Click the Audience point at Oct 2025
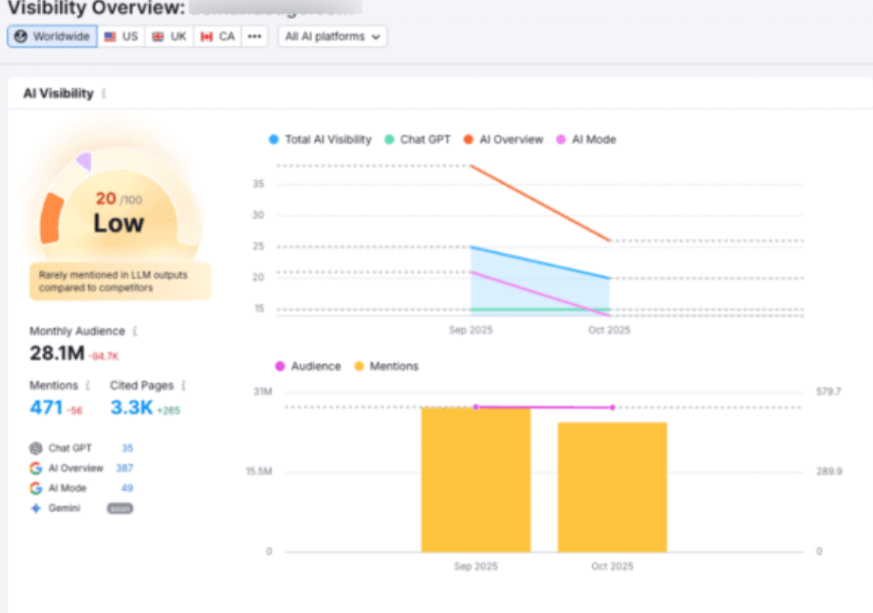 coord(612,408)
